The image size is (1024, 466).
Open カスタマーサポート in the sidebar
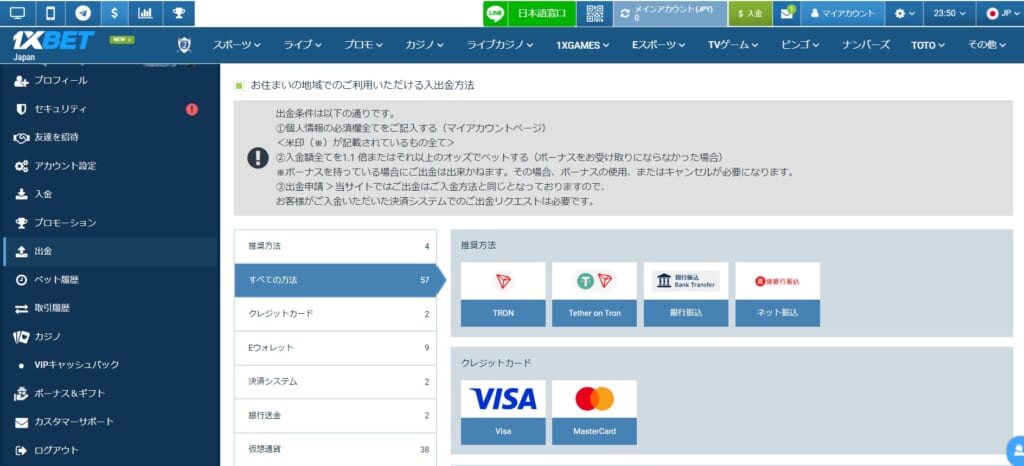(110, 422)
